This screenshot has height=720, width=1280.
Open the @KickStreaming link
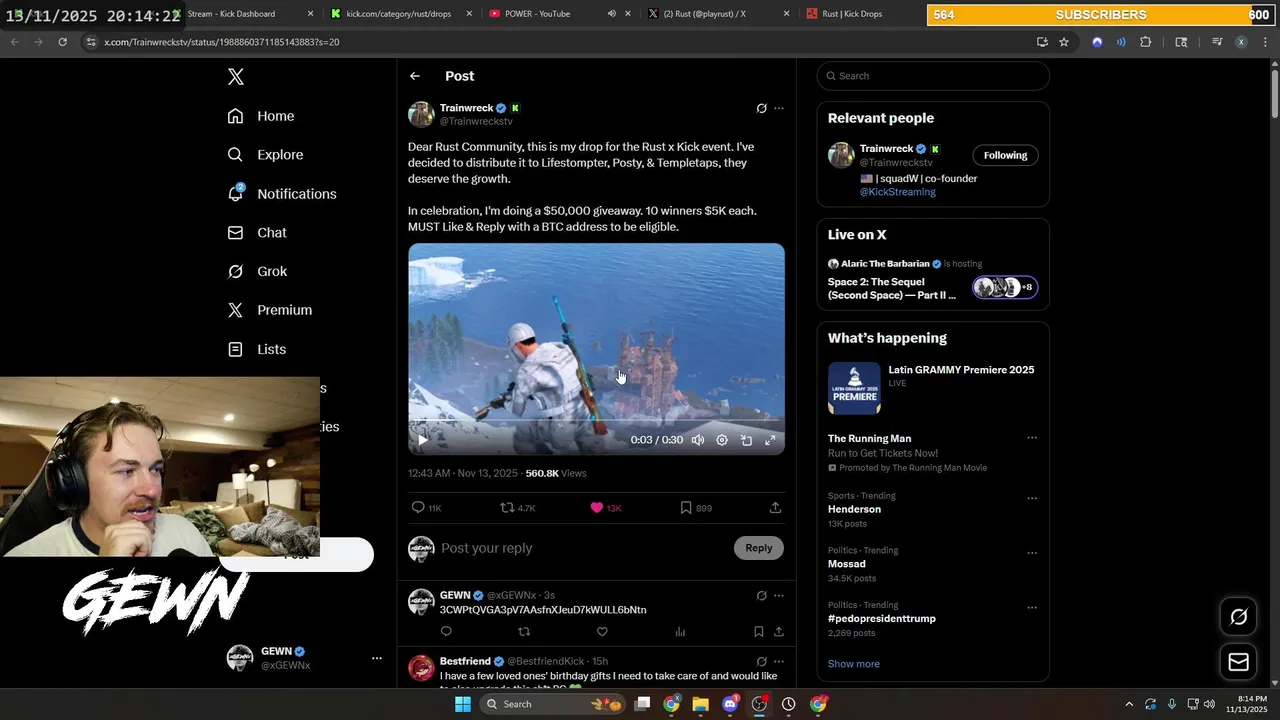[x=898, y=192]
